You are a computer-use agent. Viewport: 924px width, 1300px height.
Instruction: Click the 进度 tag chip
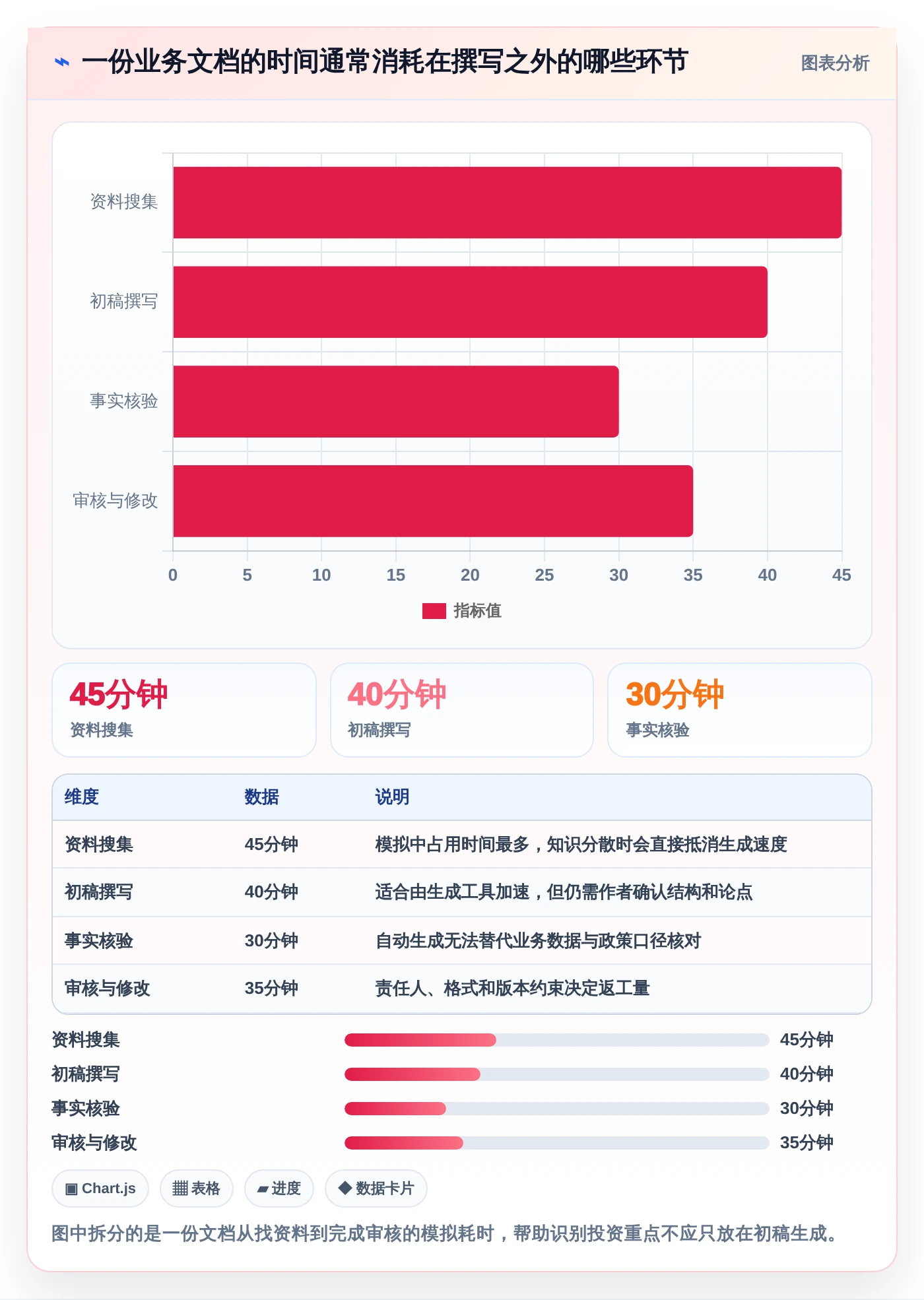[279, 1188]
